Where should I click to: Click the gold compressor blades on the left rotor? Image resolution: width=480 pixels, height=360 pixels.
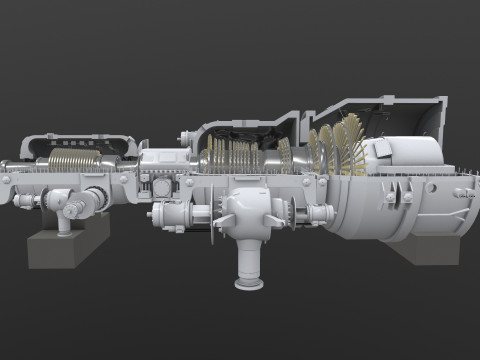75,160
